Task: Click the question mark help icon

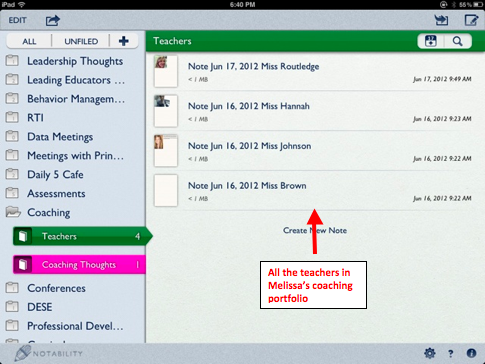Action: click(450, 354)
